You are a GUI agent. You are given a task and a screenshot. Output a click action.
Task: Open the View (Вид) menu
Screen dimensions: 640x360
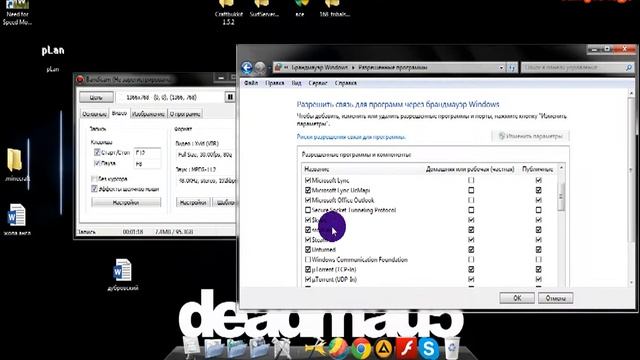tap(296, 83)
